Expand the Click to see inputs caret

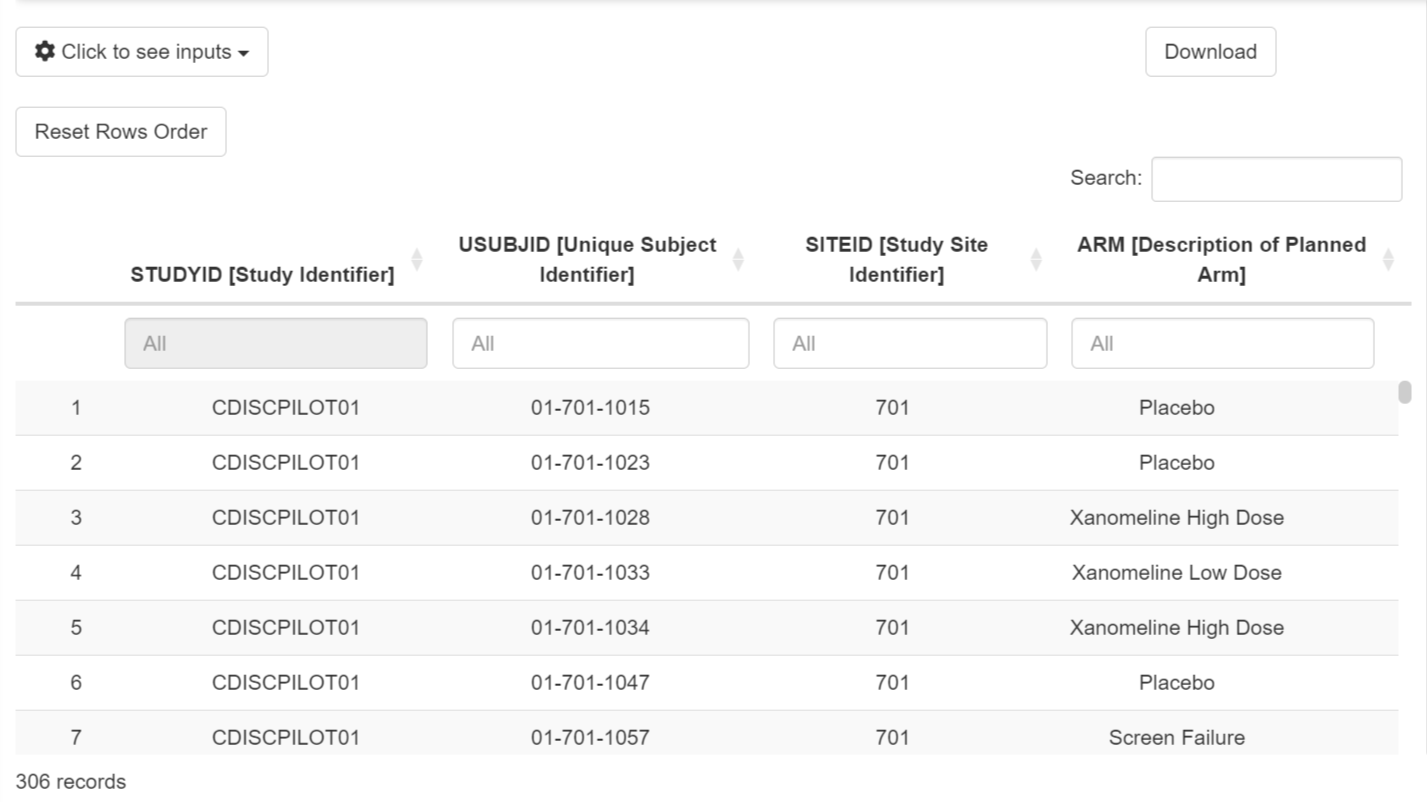(244, 53)
